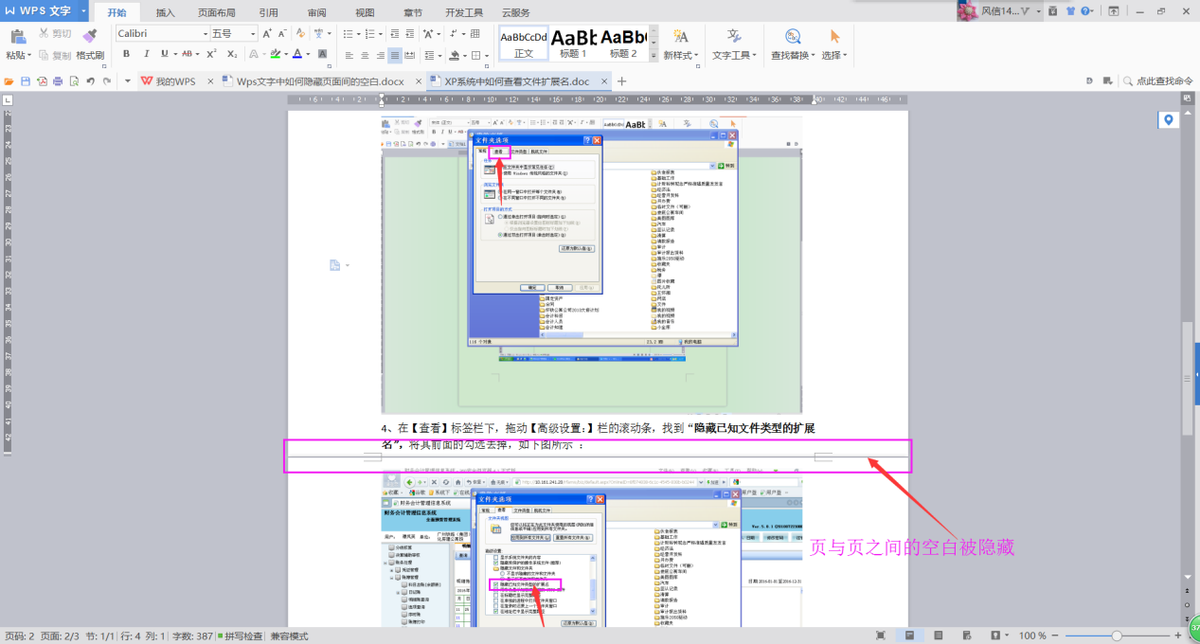Click the Undo arrow icon
This screenshot has height=644, width=1200.
(90, 81)
